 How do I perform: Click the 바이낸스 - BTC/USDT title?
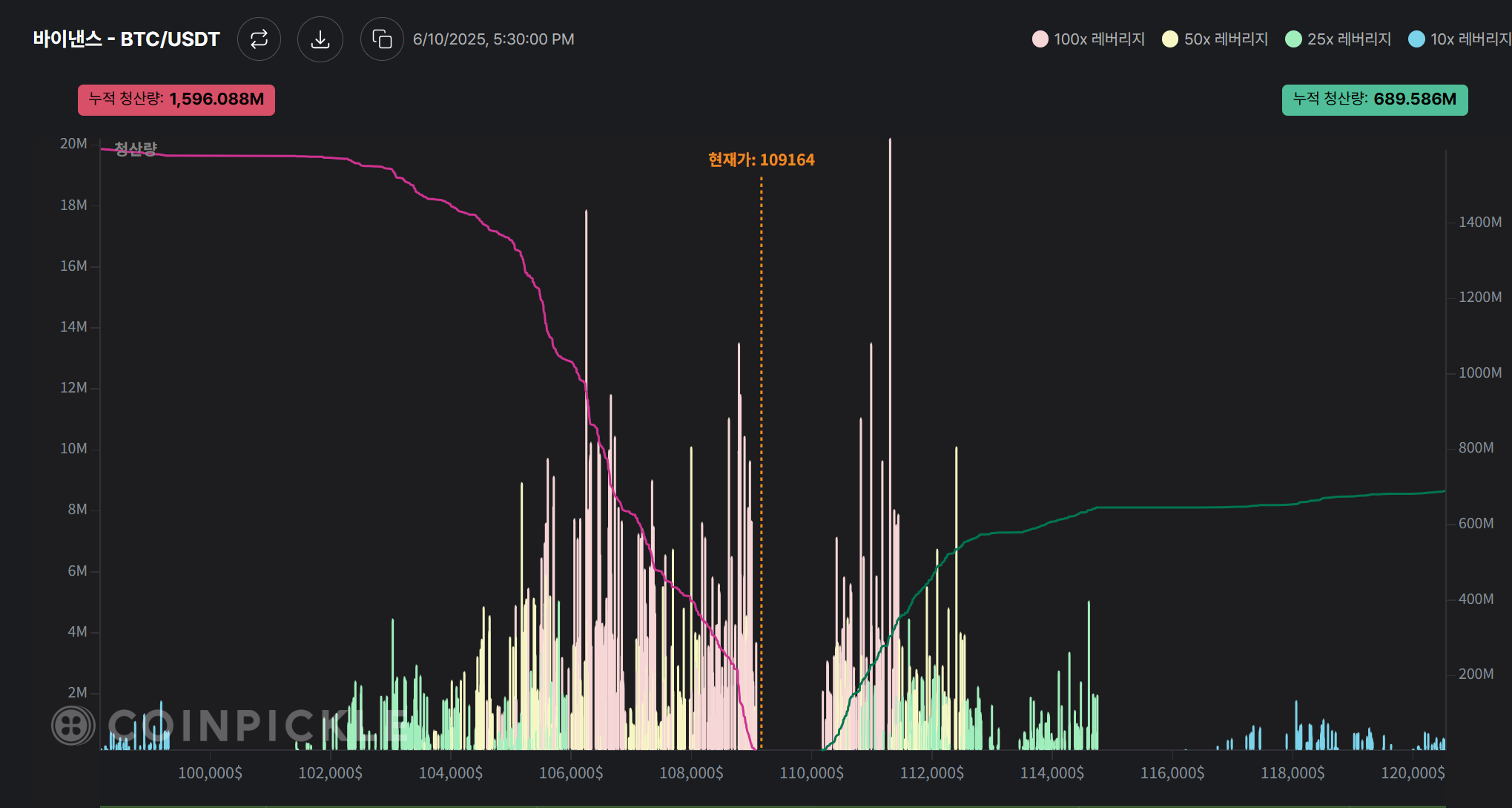(127, 39)
